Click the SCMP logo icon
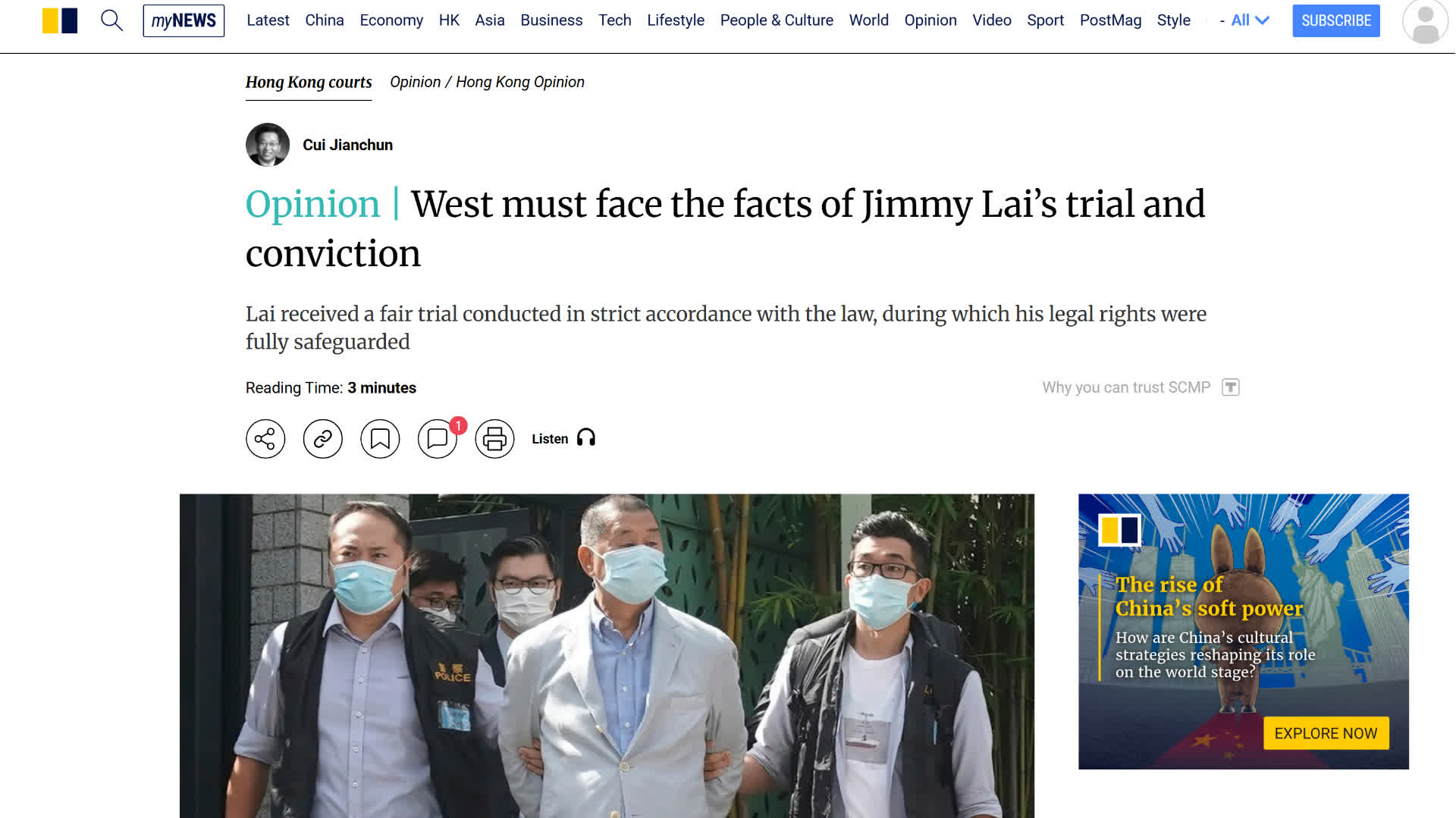Image resolution: width=1456 pixels, height=818 pixels. (x=60, y=20)
